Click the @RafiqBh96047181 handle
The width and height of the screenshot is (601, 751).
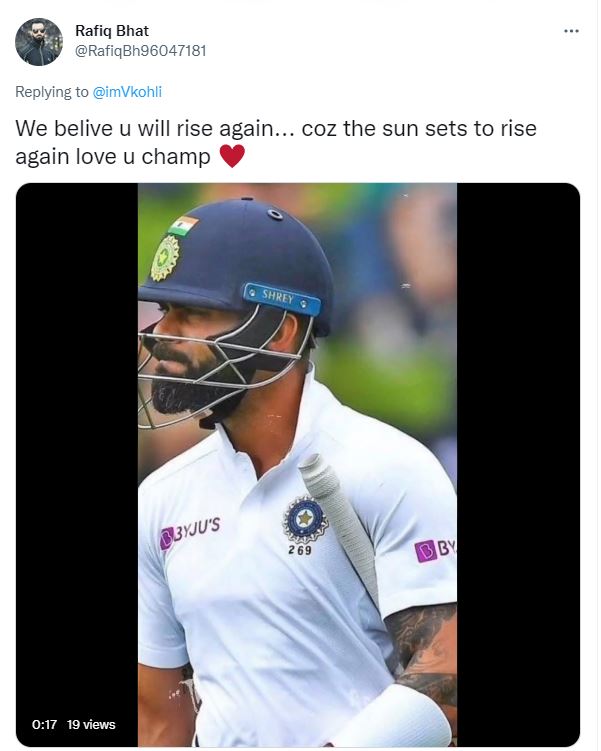click(141, 51)
